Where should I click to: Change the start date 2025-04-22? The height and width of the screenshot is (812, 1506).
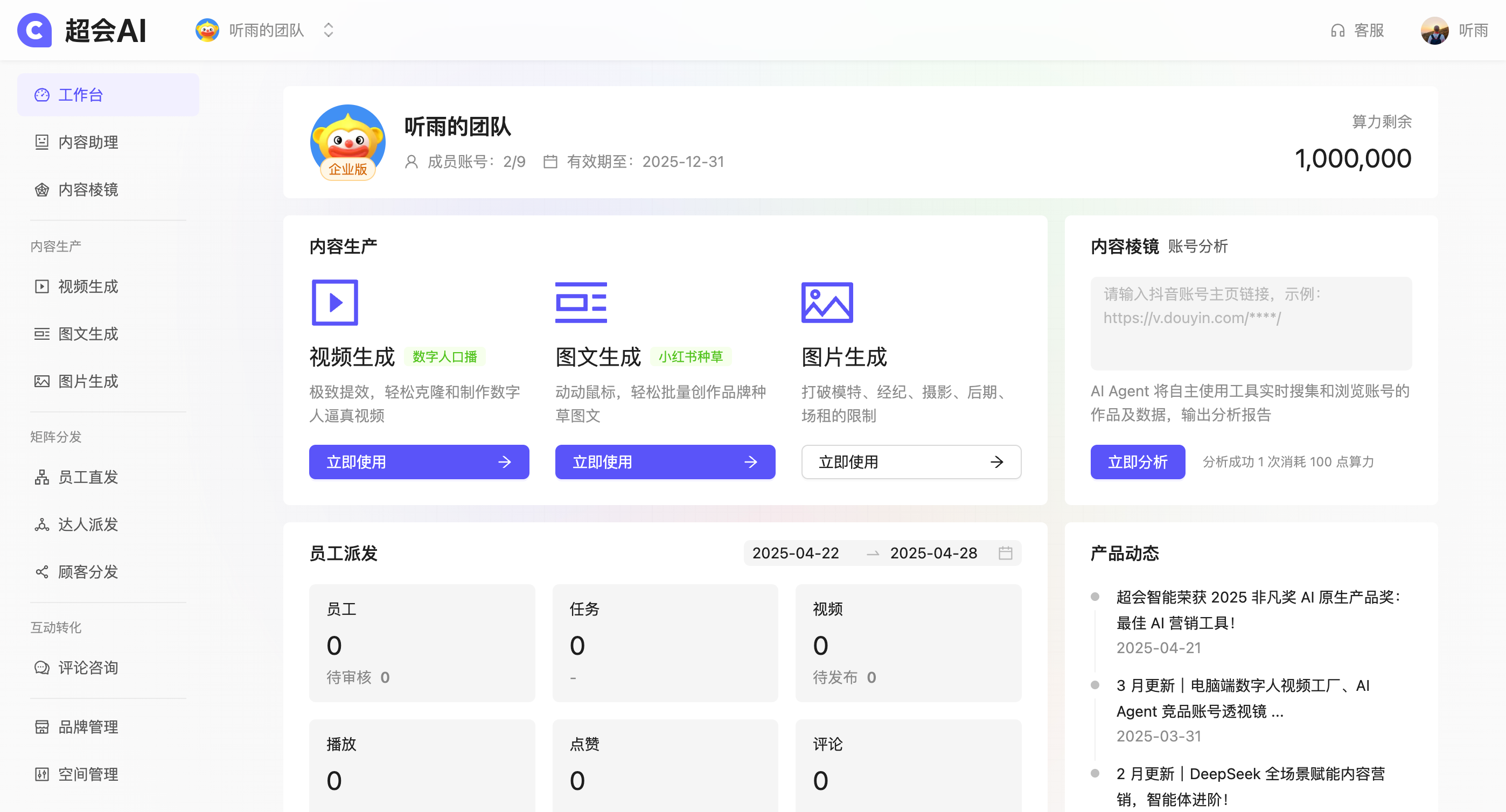tap(796, 553)
